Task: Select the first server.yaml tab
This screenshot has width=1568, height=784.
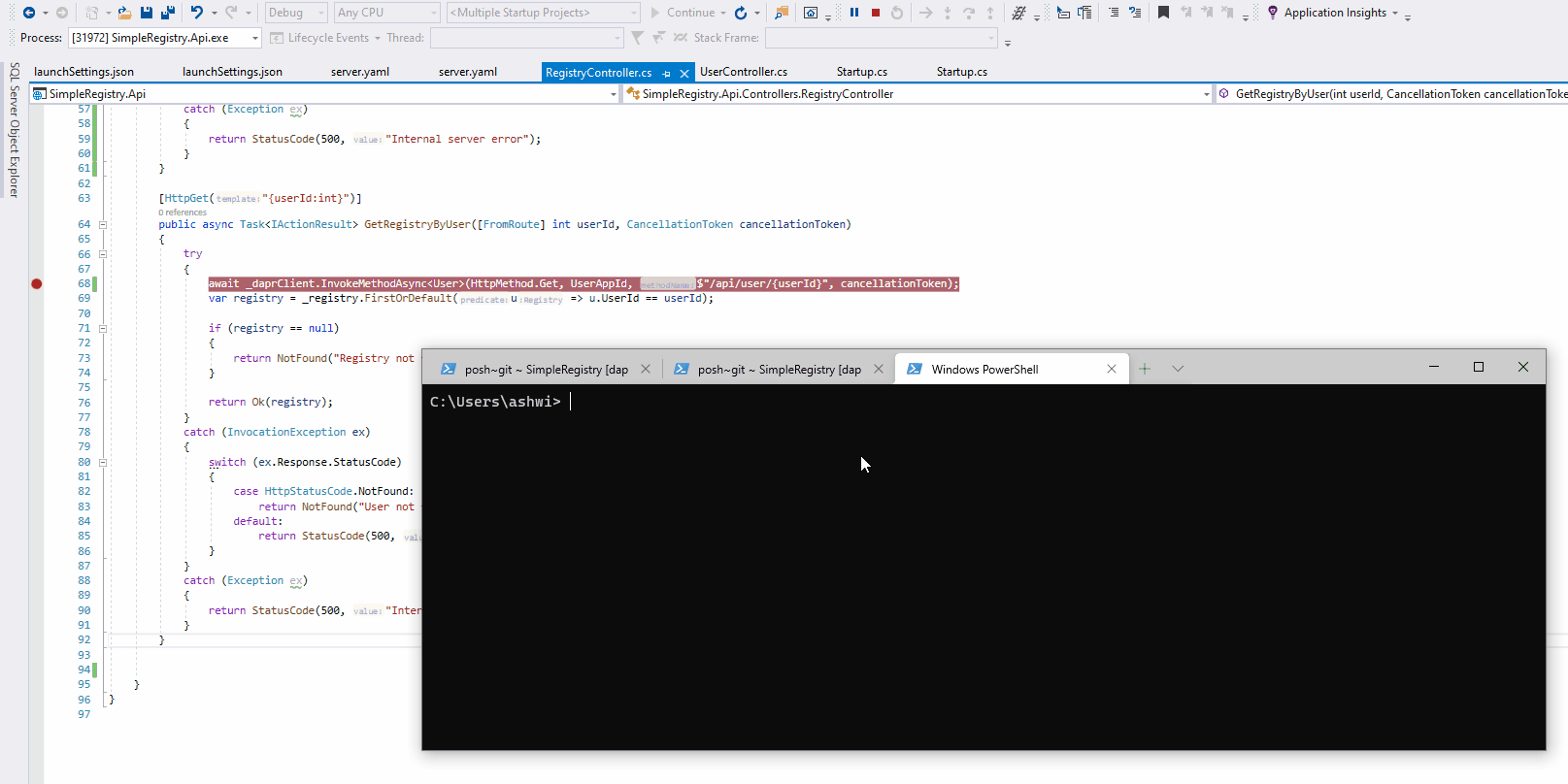Action: pos(360,72)
